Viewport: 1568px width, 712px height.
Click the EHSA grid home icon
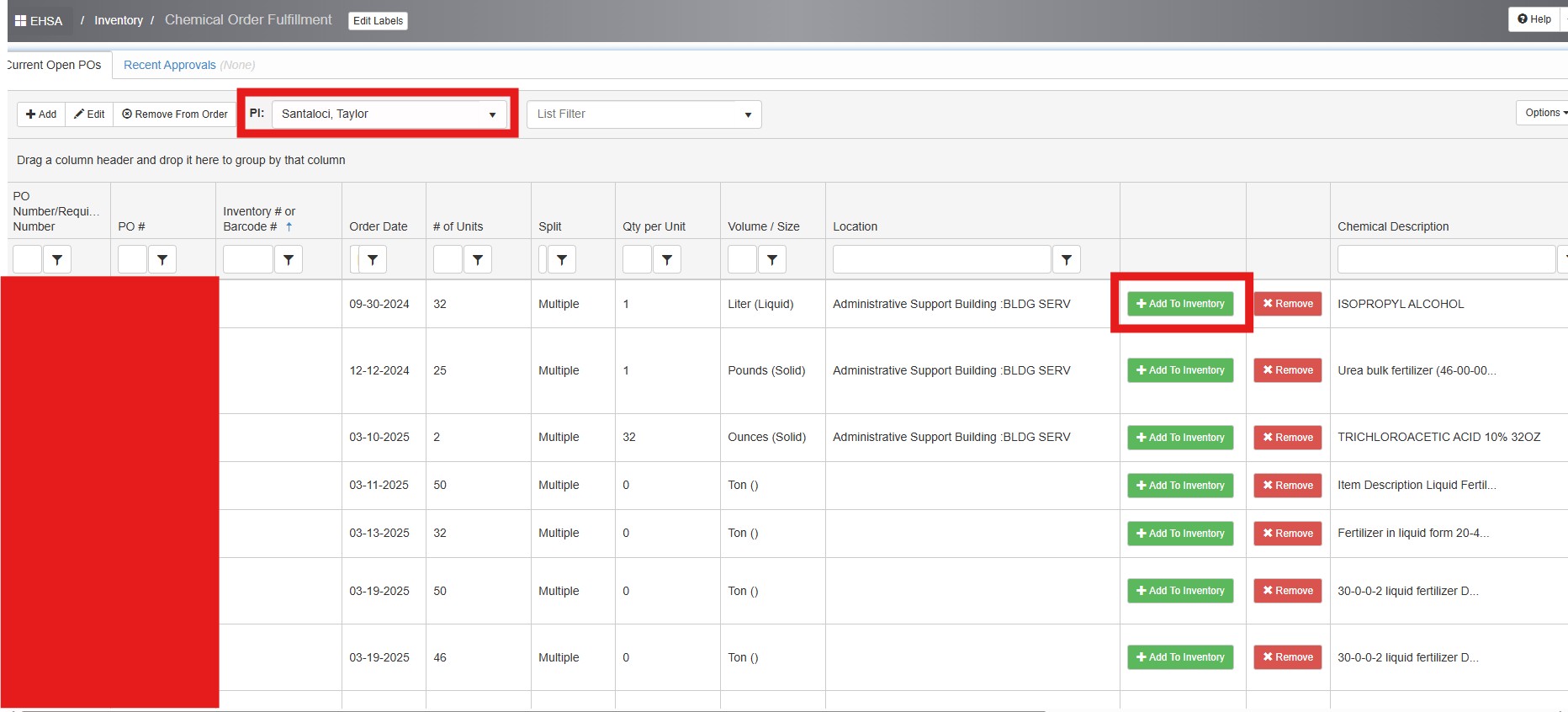point(21,20)
